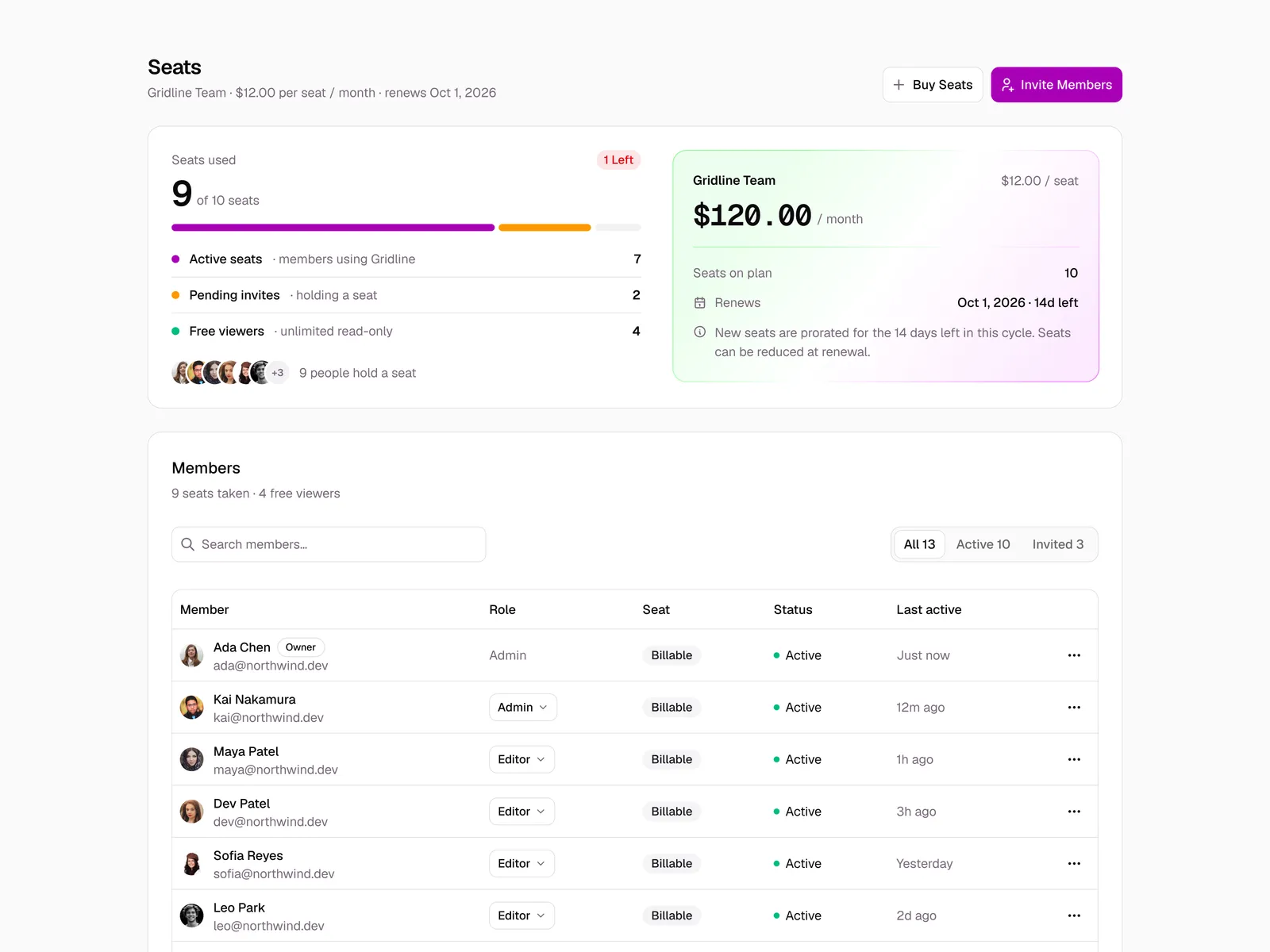This screenshot has height=952, width=1270.
Task: Open the Editor role dropdown for Leo Park
Action: coord(521,916)
